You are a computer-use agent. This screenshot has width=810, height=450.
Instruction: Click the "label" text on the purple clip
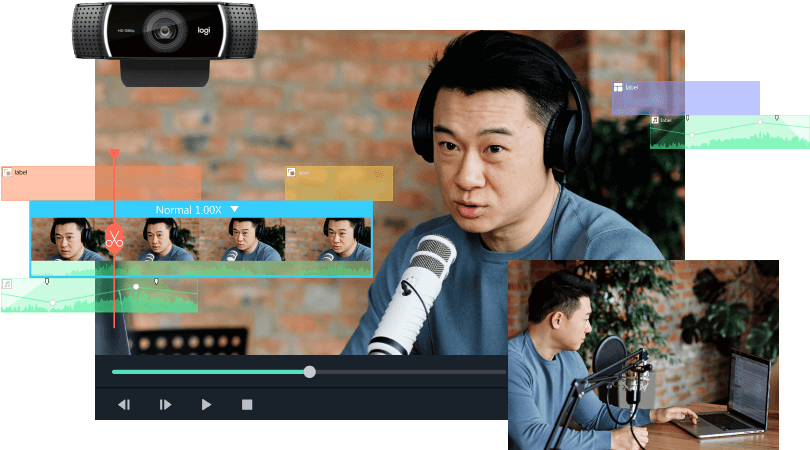coord(632,87)
